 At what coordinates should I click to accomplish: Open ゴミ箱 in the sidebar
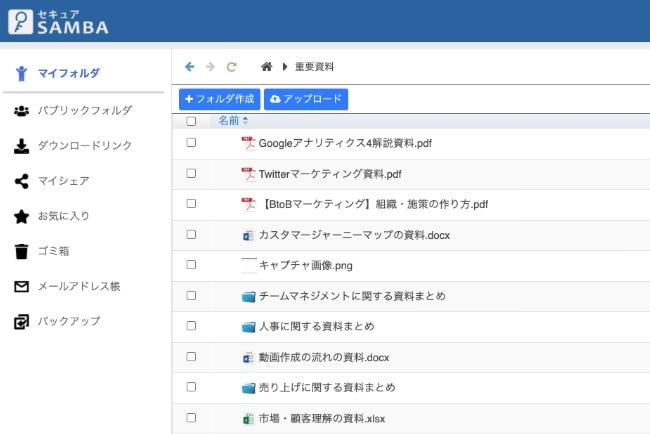[53, 251]
